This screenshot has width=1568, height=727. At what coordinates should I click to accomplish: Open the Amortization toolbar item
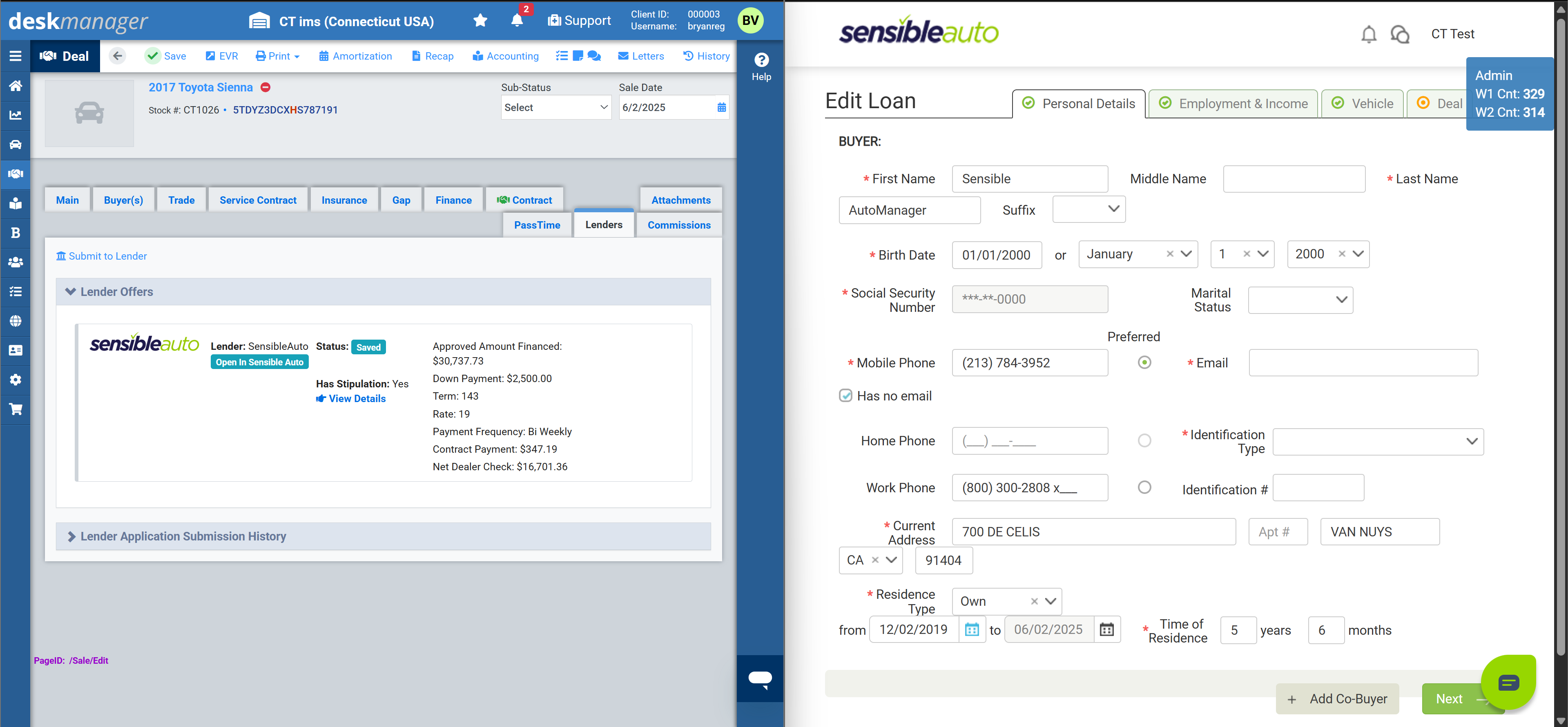(355, 56)
